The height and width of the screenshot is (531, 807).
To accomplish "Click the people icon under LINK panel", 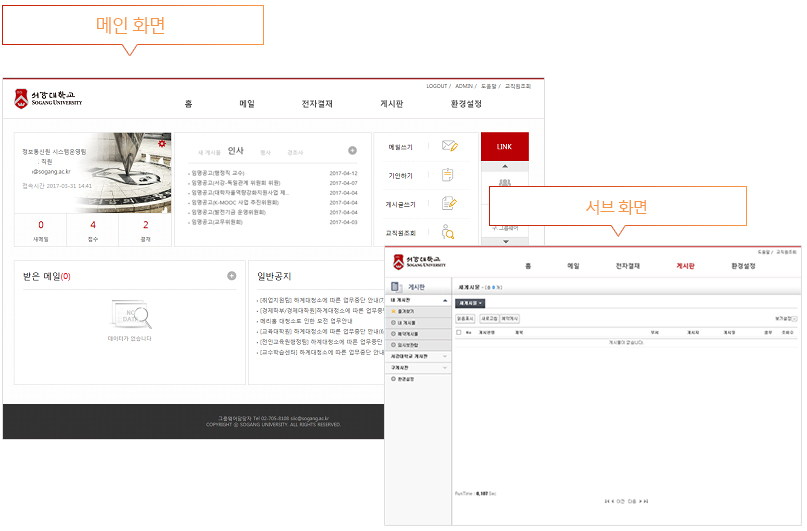I will 505,182.
